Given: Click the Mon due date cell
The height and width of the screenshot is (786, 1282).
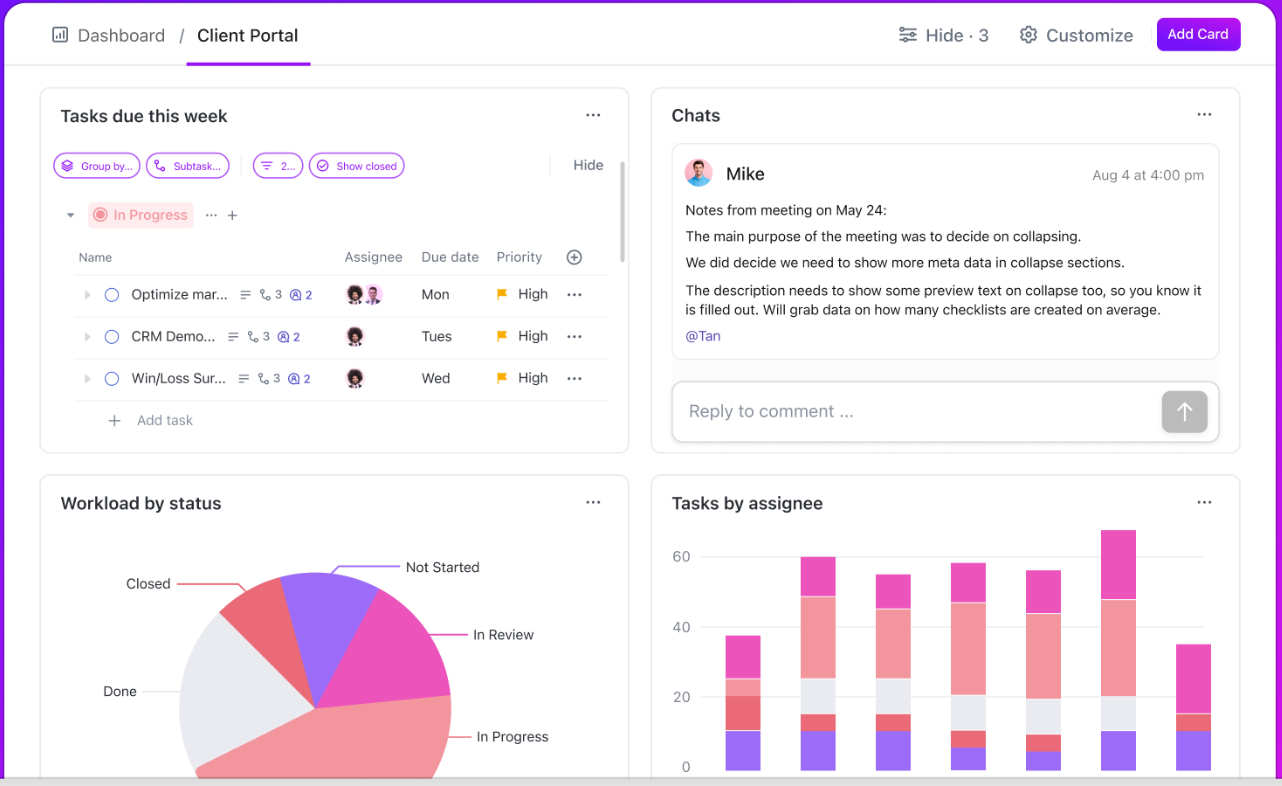Looking at the screenshot, I should coord(435,295).
